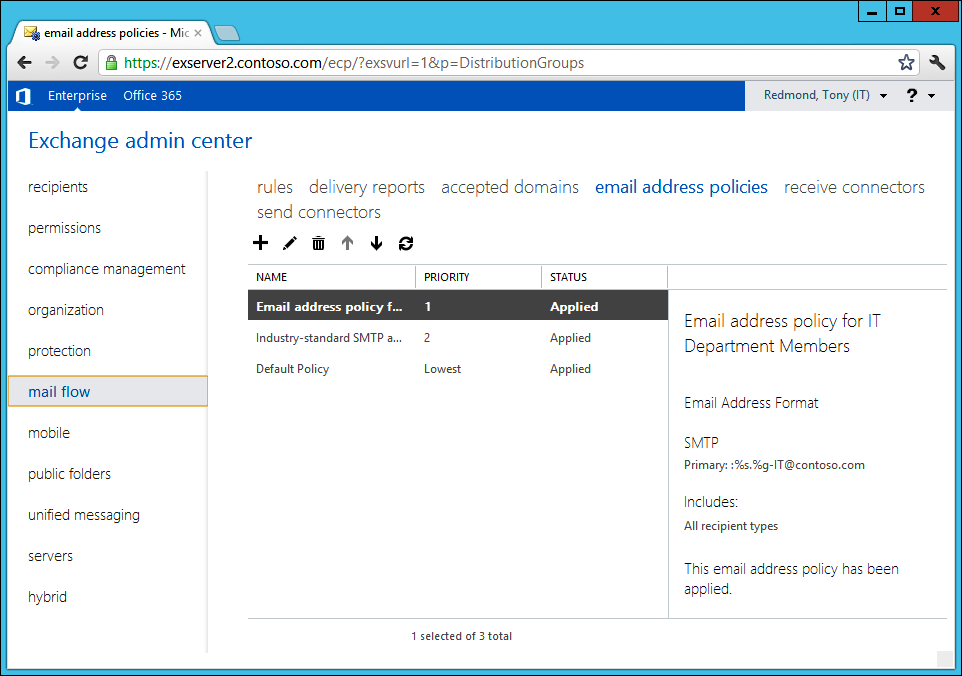
Task: Switch to Office 365 tab
Action: pos(152,96)
